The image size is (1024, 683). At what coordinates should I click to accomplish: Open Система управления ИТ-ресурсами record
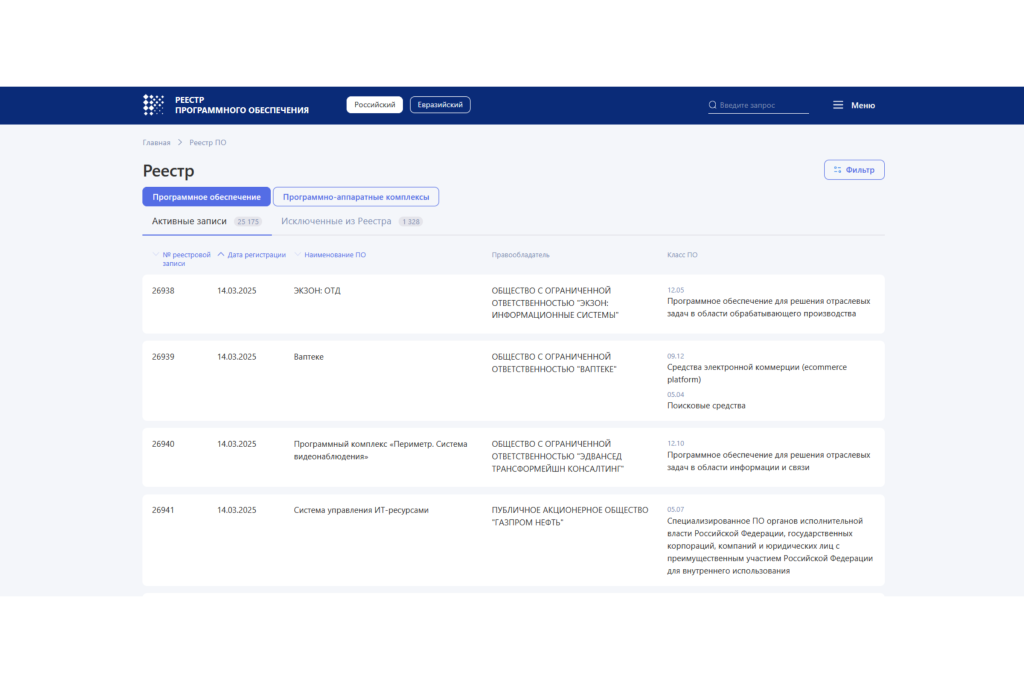[x=361, y=510]
